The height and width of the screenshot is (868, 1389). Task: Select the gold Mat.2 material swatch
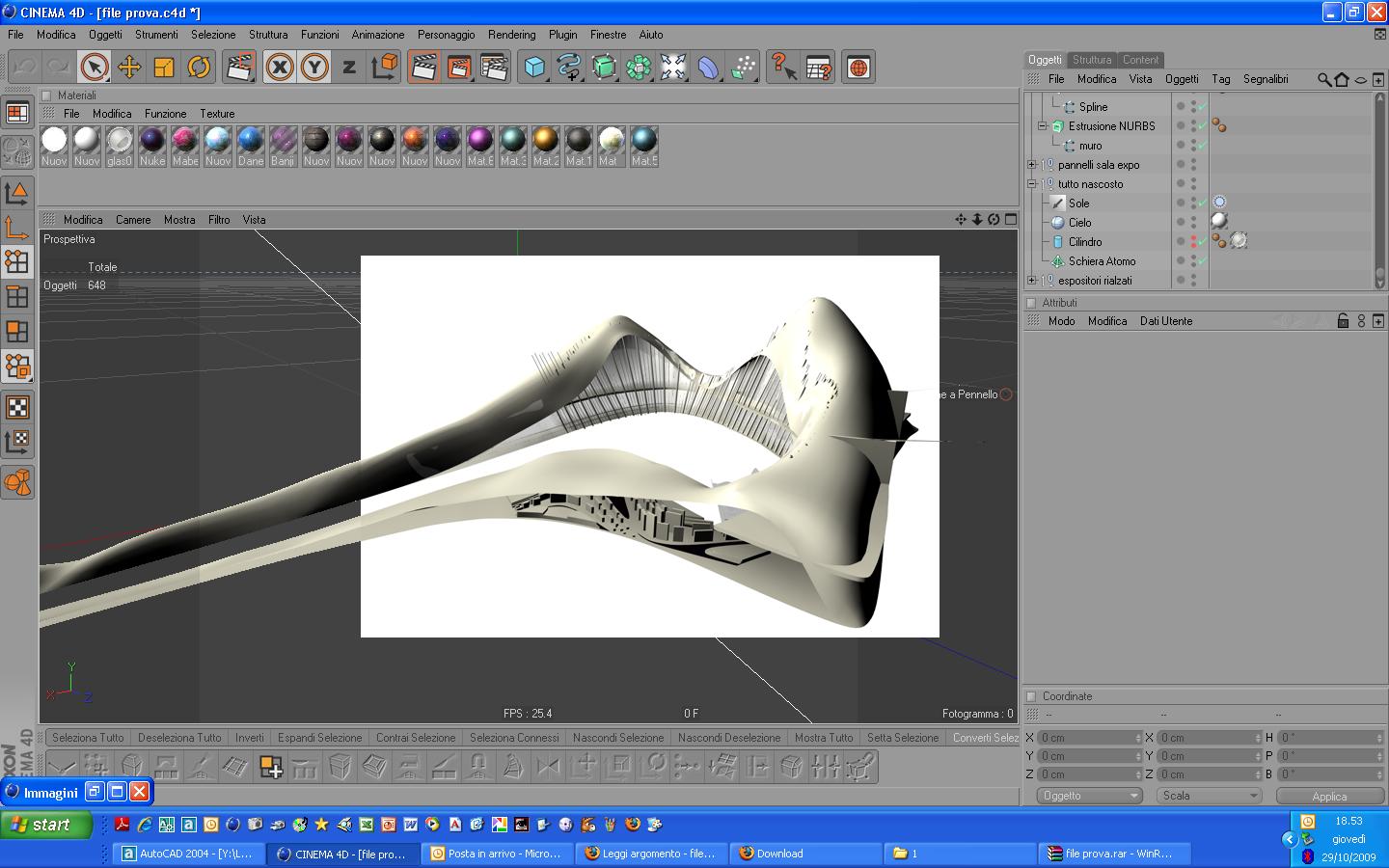pos(546,141)
